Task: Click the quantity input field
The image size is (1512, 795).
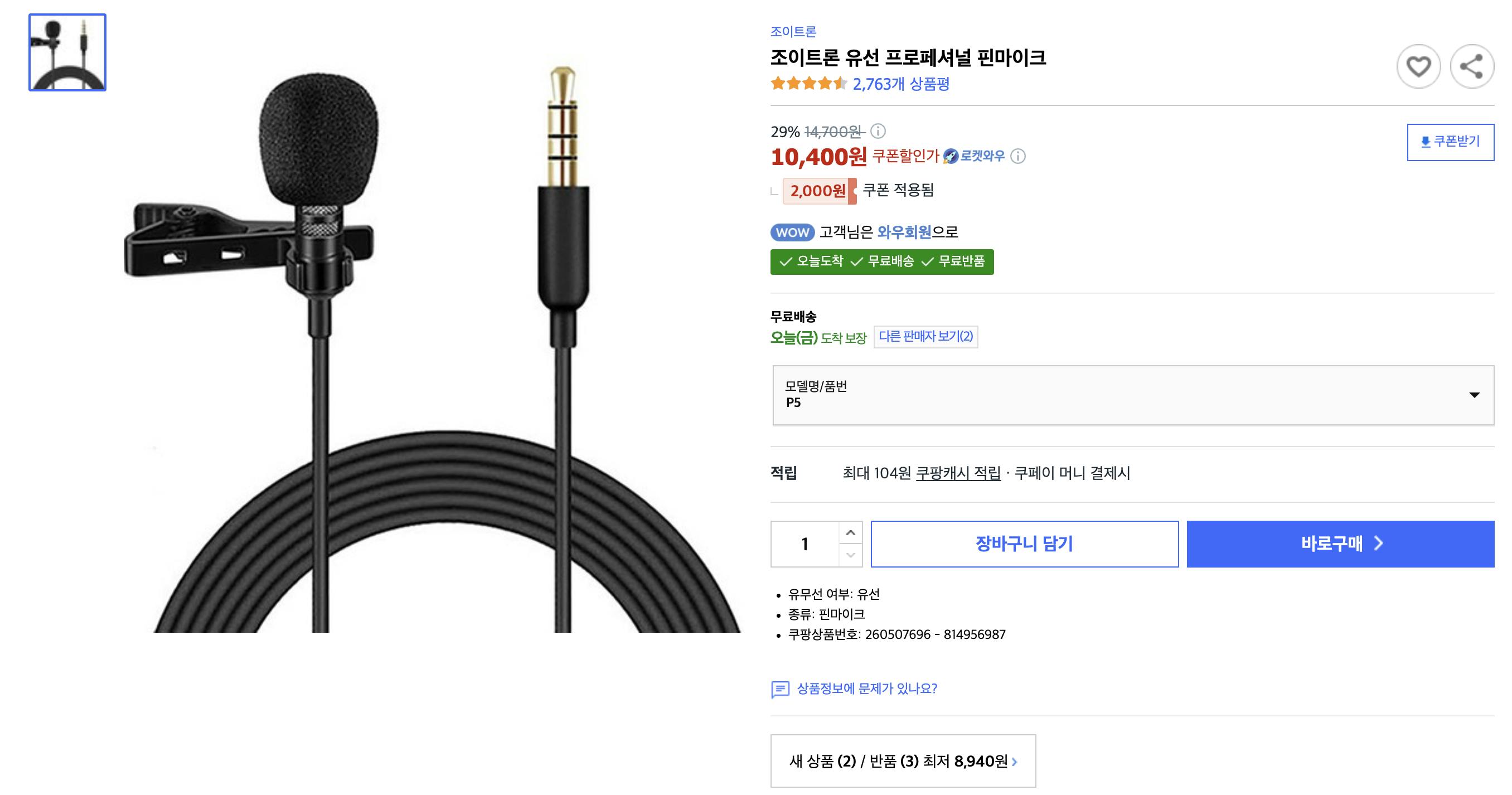Action: 805,544
